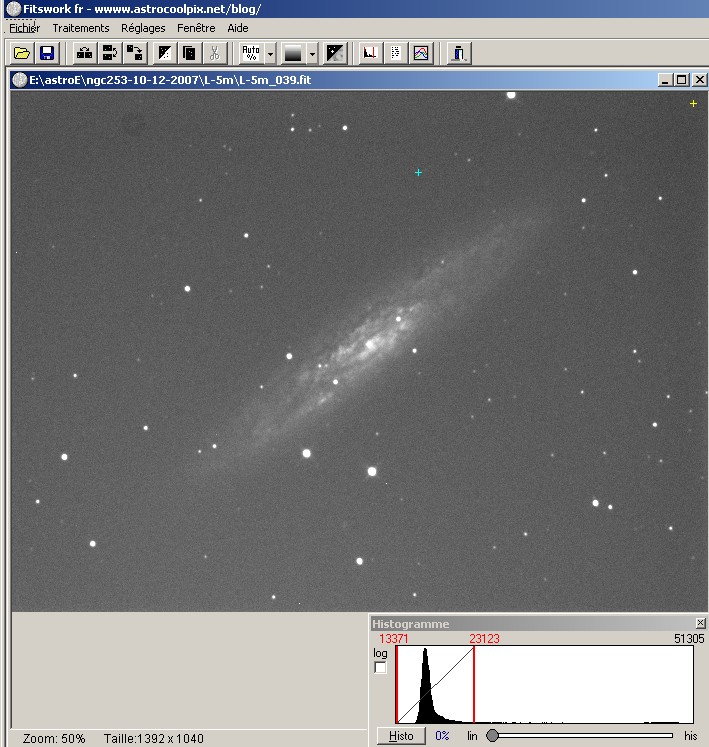Click the lin label by the slider

tap(472, 736)
